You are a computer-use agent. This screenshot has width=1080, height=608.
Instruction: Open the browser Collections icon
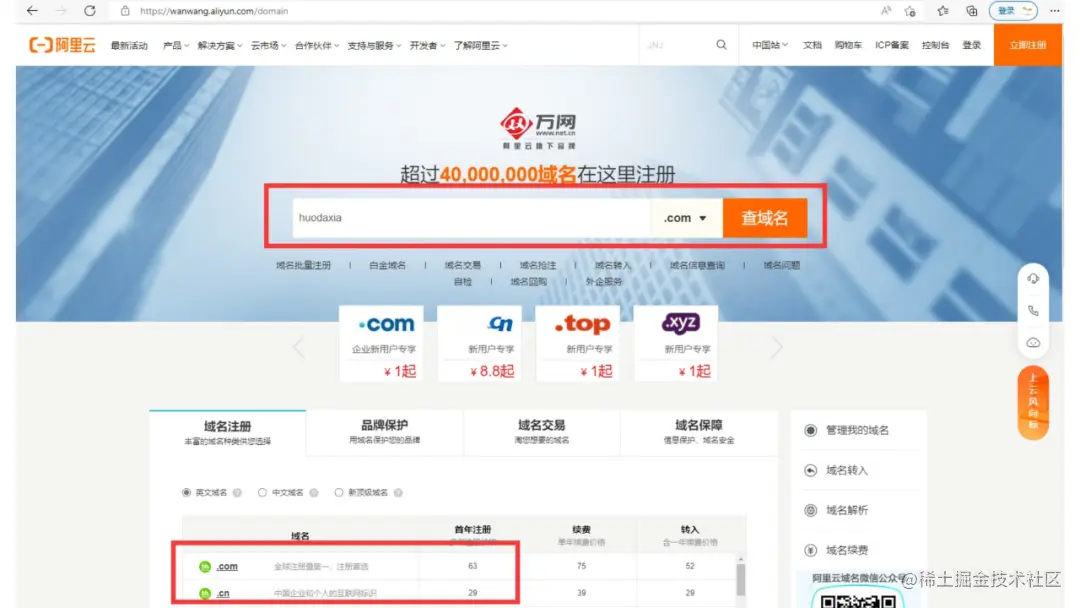click(x=972, y=11)
